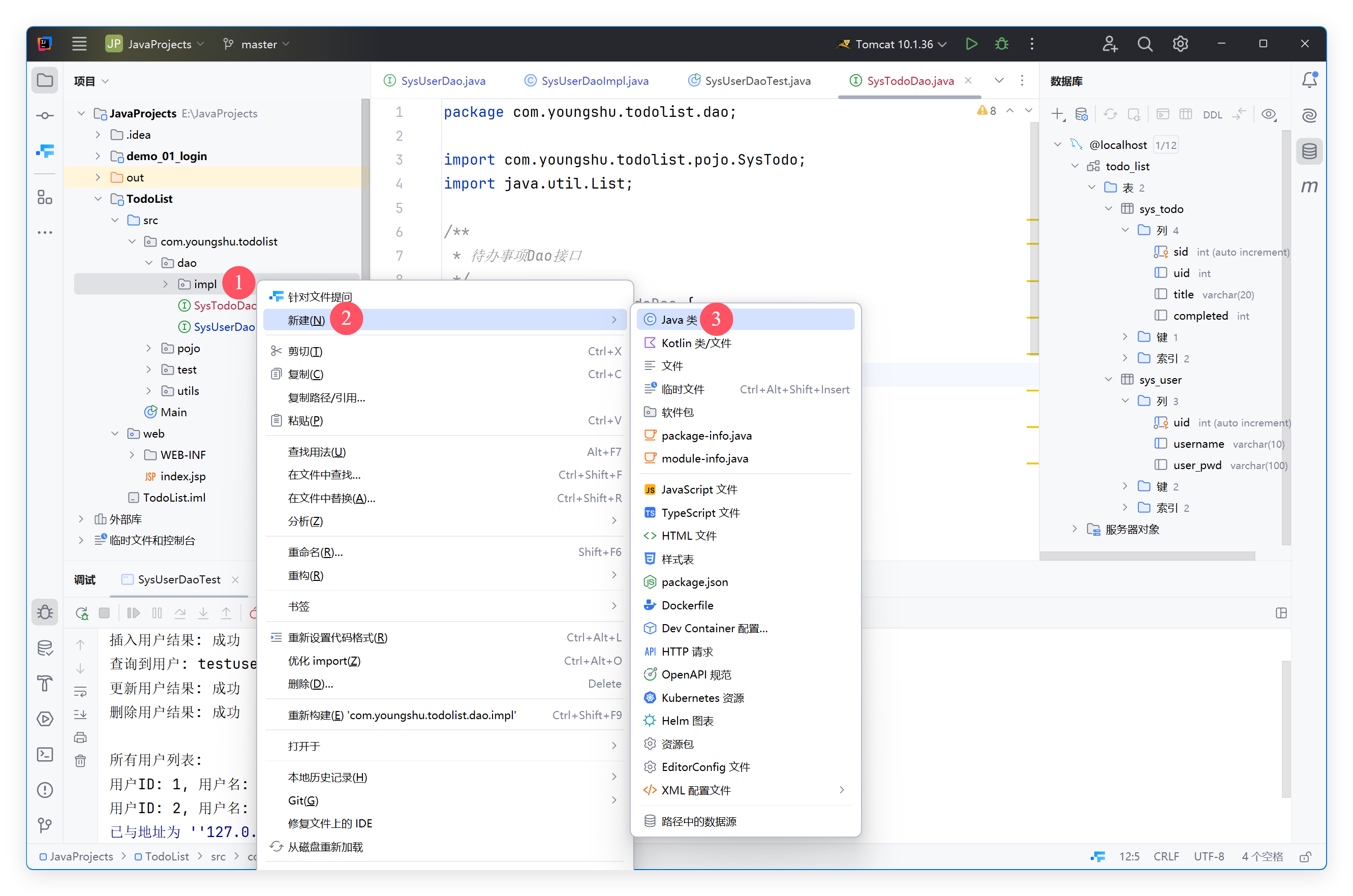The width and height of the screenshot is (1353, 896).
Task: Pause the program in debugger
Action: (x=157, y=613)
